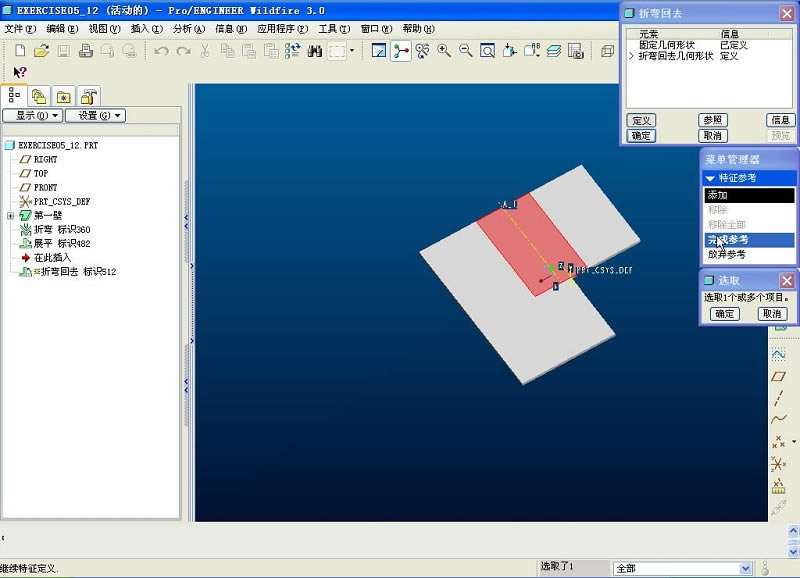Click the Open file folder icon
The width and height of the screenshot is (800, 578).
point(41,51)
